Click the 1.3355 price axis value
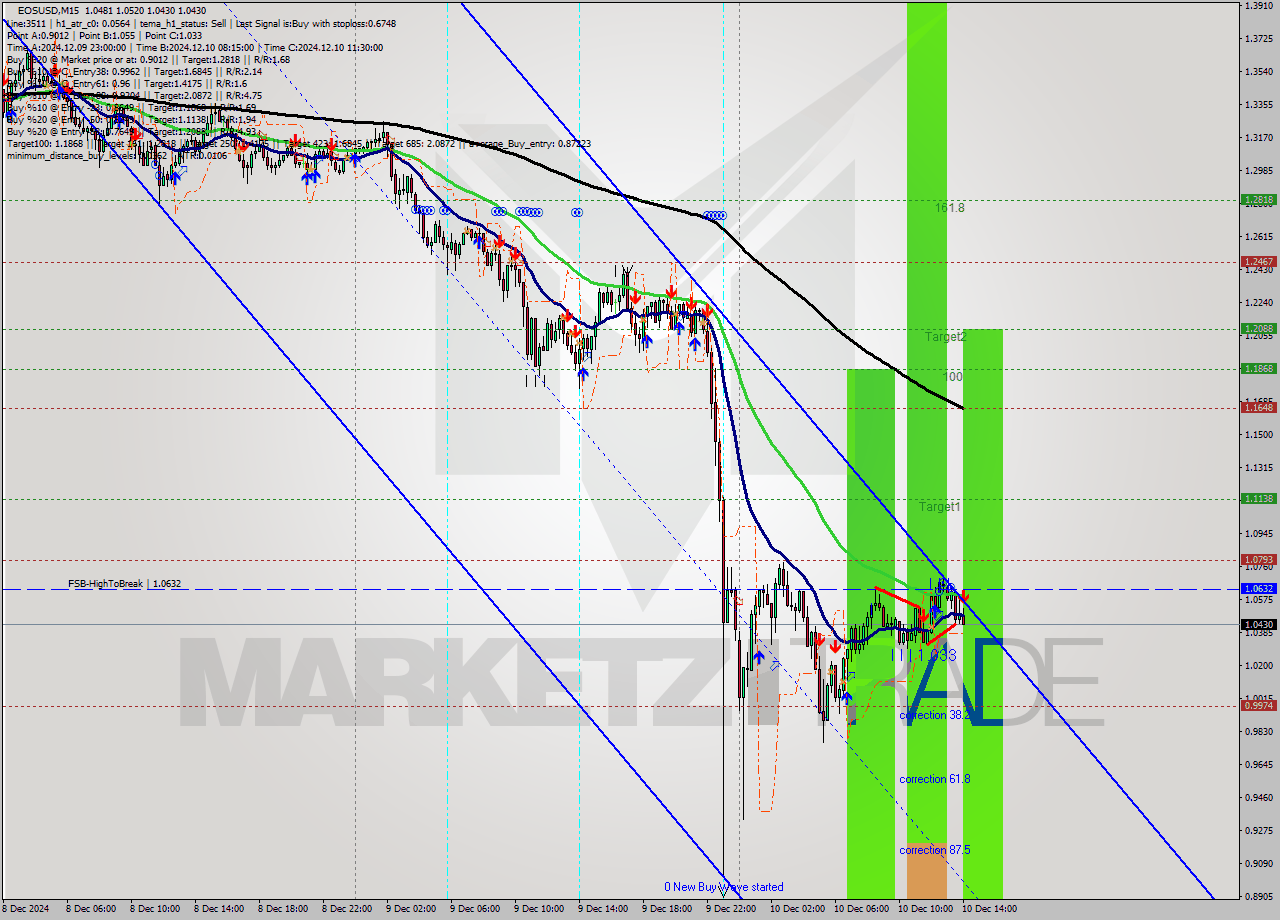This screenshot has width=1280, height=920. click(x=1257, y=104)
